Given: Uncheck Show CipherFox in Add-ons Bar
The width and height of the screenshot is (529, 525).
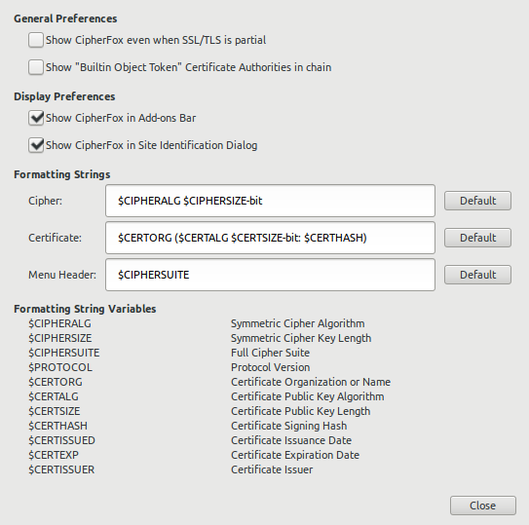Looking at the screenshot, I should point(36,118).
